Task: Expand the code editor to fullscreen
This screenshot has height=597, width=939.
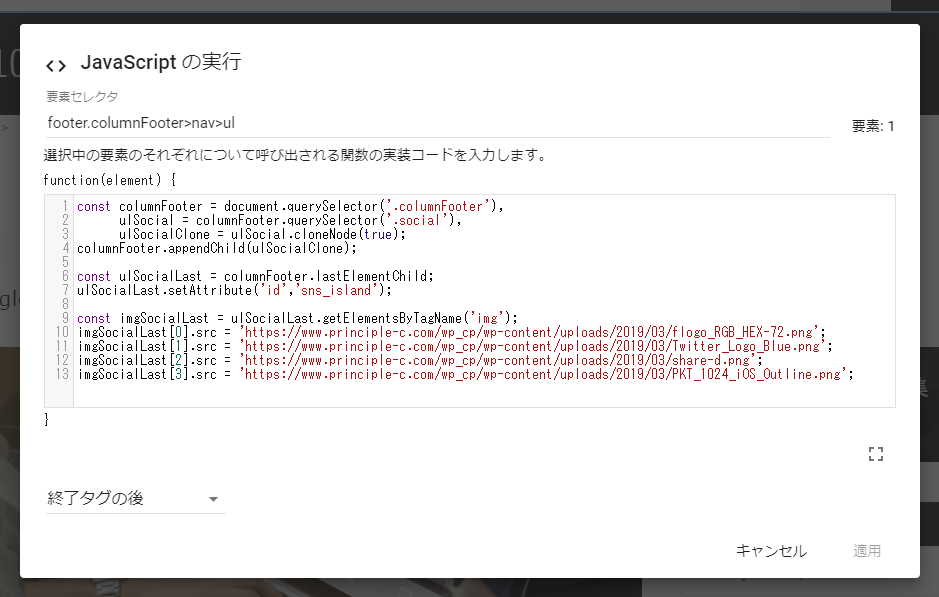Action: (876, 455)
